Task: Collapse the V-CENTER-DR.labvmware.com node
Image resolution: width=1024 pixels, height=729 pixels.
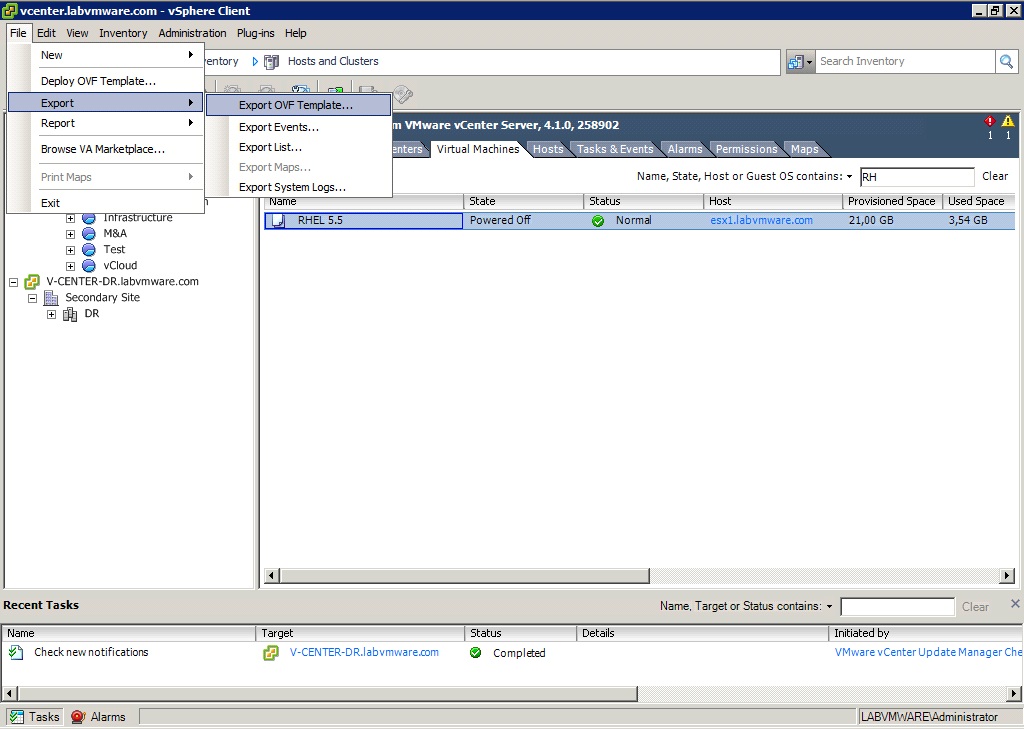Action: 13,282
